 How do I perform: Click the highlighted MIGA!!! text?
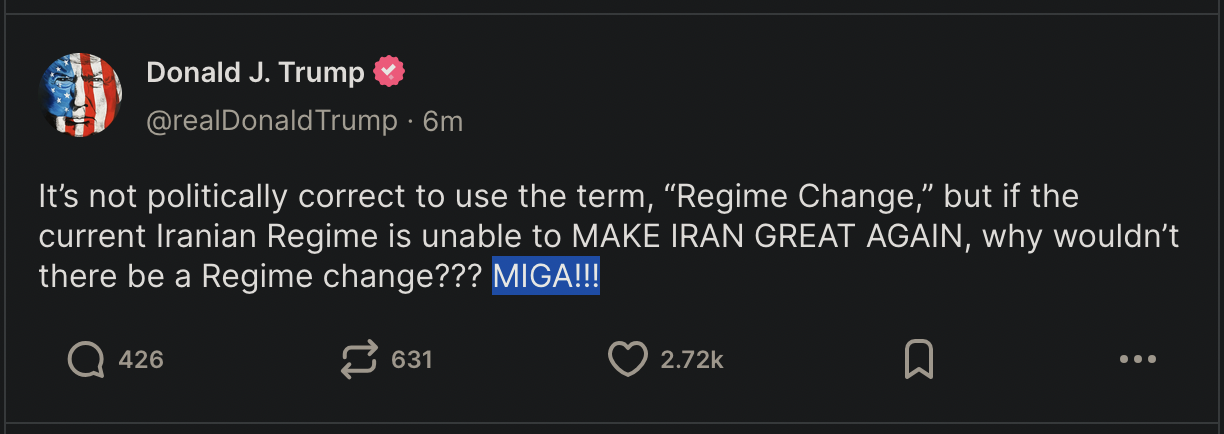(x=546, y=277)
